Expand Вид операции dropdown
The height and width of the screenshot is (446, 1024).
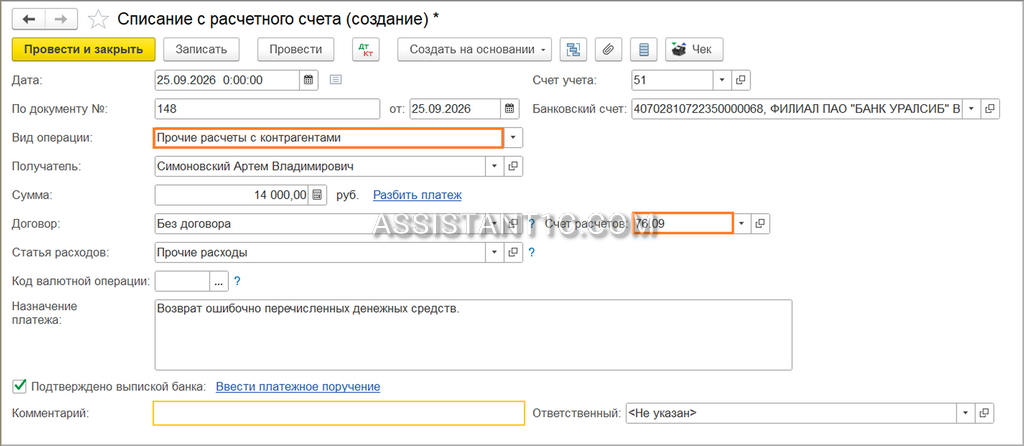513,138
